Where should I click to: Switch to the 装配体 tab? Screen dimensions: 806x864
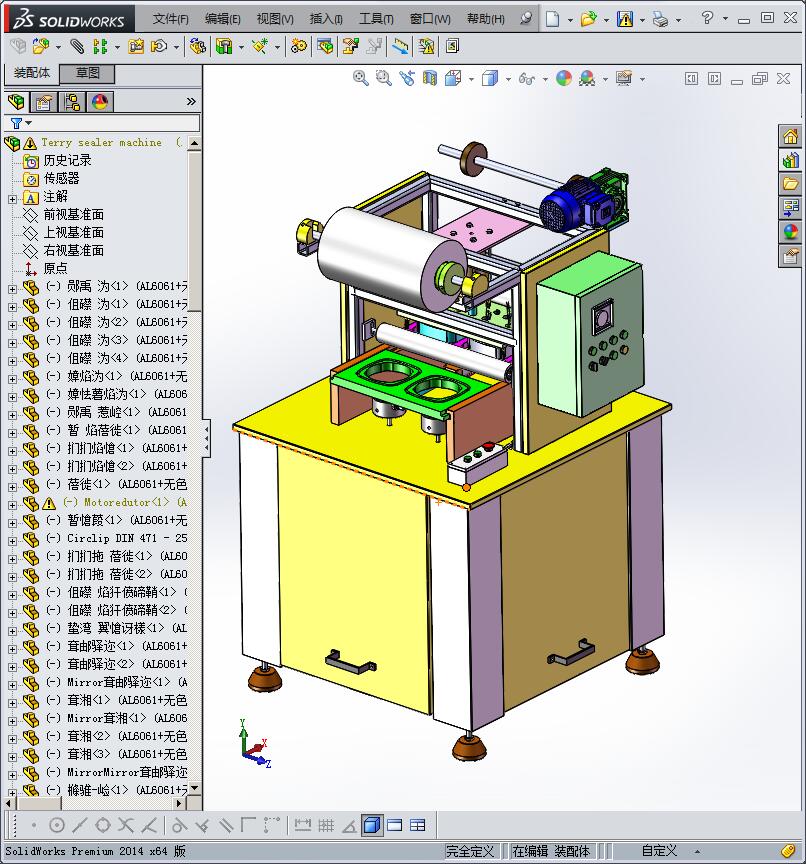click(x=31, y=73)
